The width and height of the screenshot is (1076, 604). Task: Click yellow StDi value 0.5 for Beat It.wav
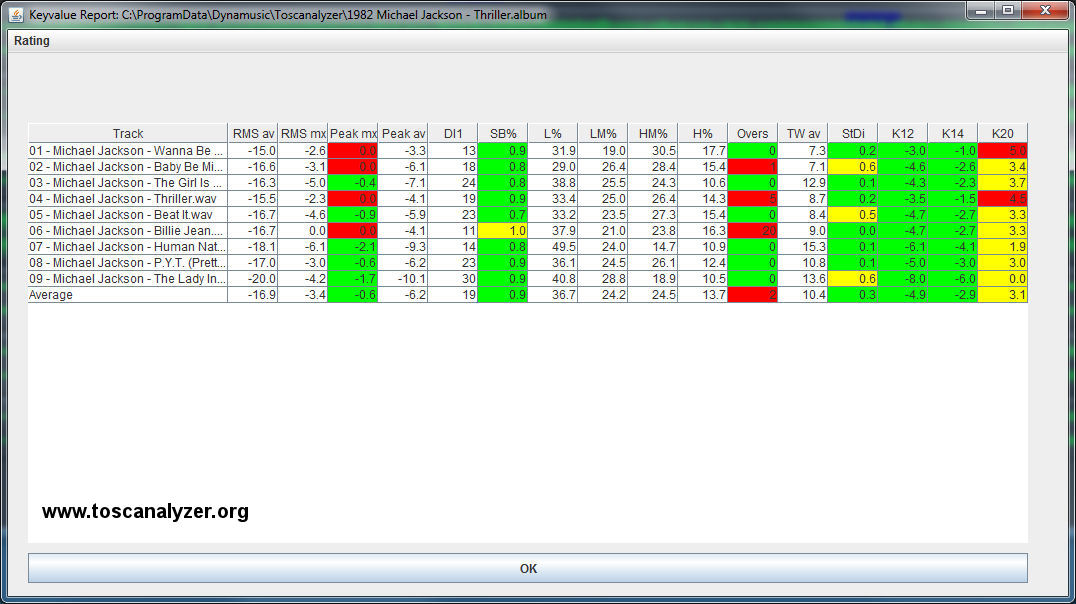853,215
